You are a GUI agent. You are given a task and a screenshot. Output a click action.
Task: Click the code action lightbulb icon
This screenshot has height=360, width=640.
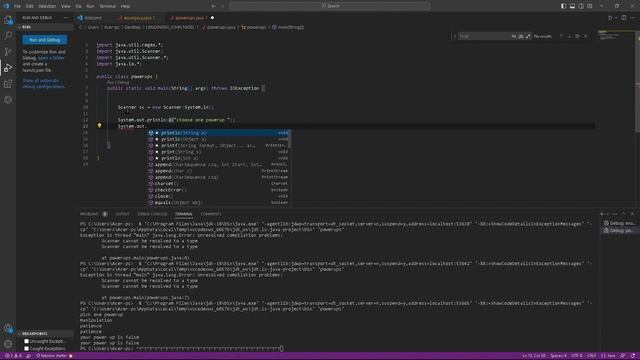click(x=99, y=126)
